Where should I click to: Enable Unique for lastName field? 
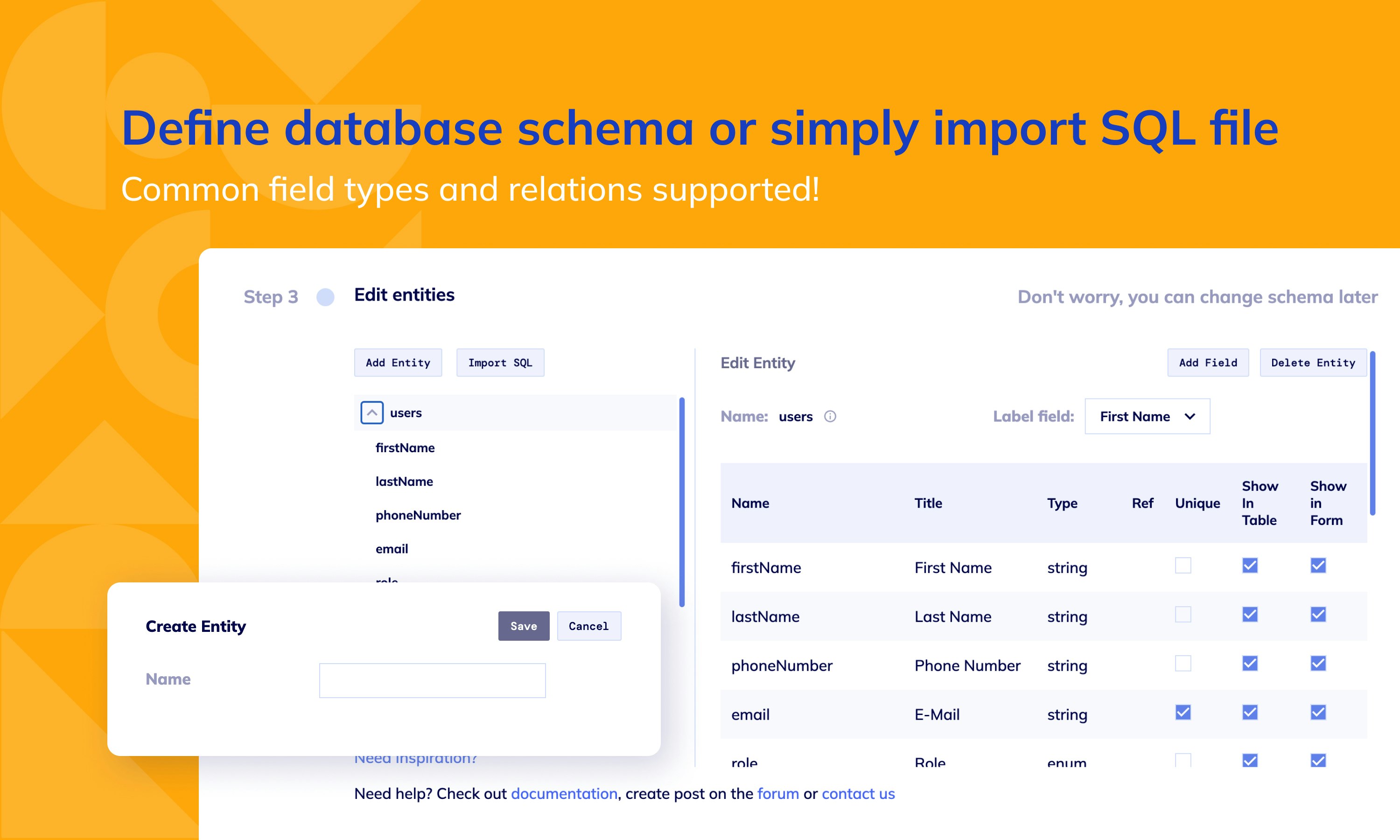point(1183,614)
